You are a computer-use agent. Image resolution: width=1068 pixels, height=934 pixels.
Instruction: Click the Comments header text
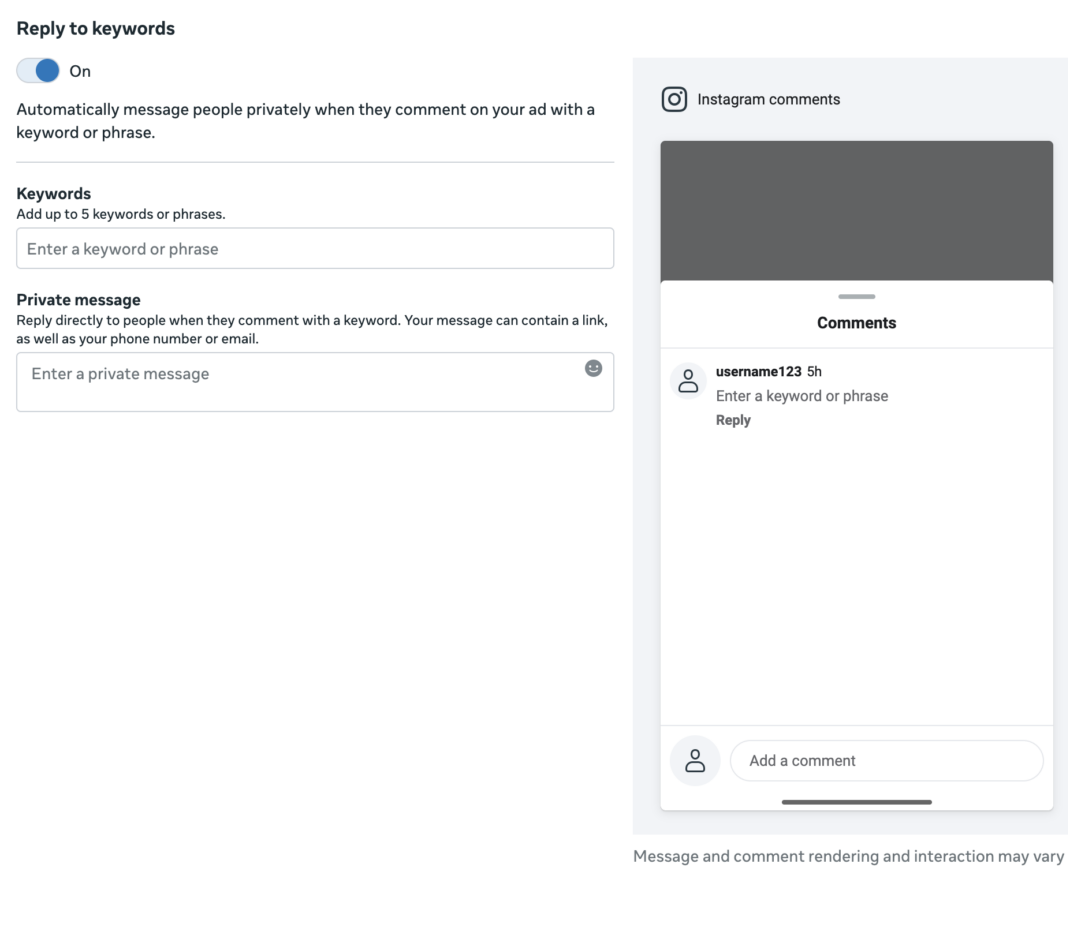coord(856,323)
